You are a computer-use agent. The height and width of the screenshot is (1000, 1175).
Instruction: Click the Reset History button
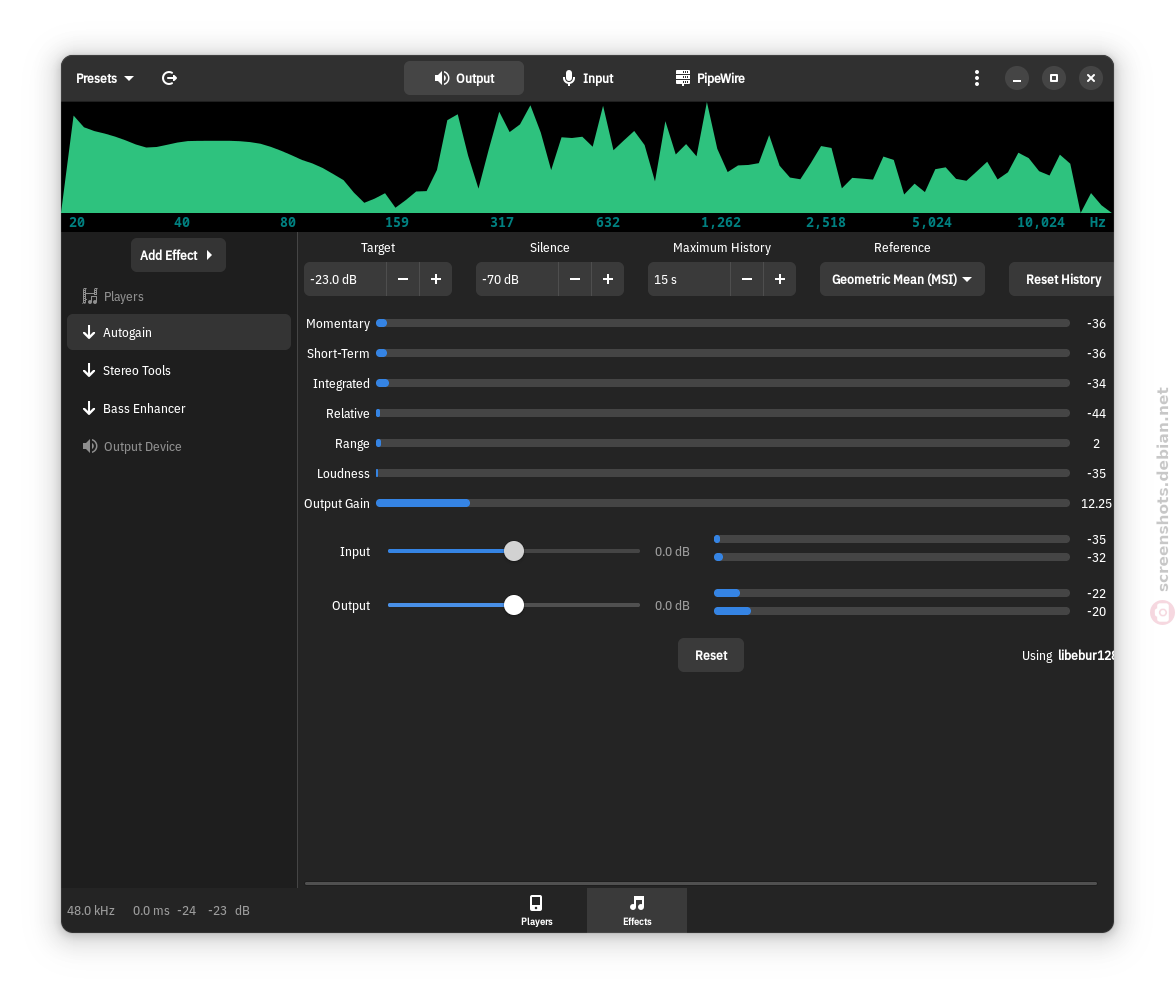(1062, 279)
